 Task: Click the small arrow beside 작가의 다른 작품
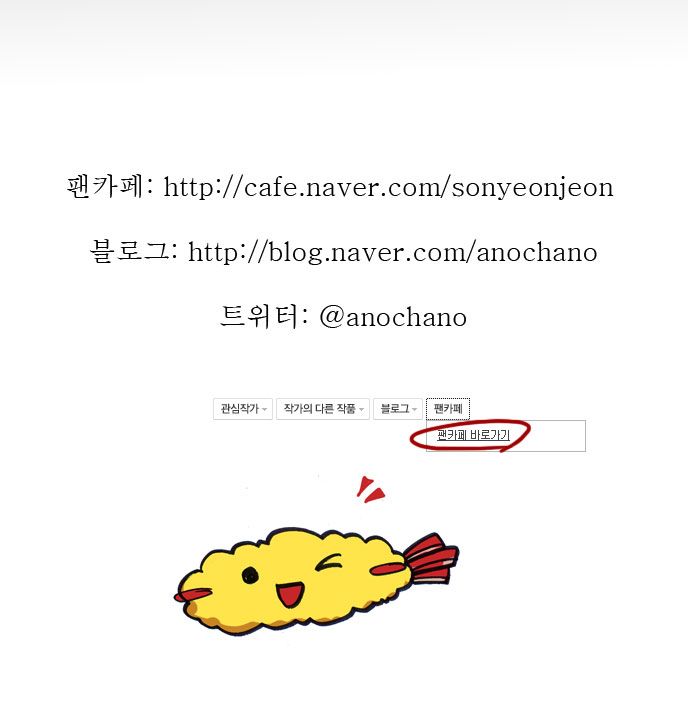361,410
